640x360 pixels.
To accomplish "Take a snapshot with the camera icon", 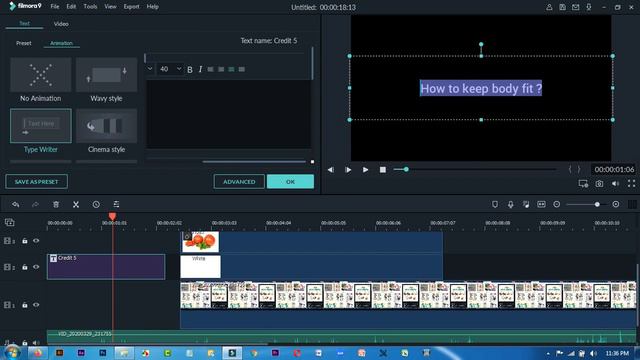I will (x=599, y=184).
